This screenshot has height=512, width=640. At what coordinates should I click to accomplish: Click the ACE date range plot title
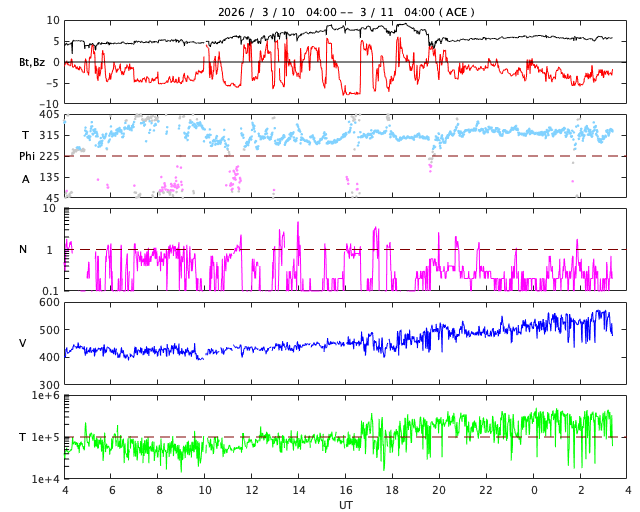(x=346, y=12)
